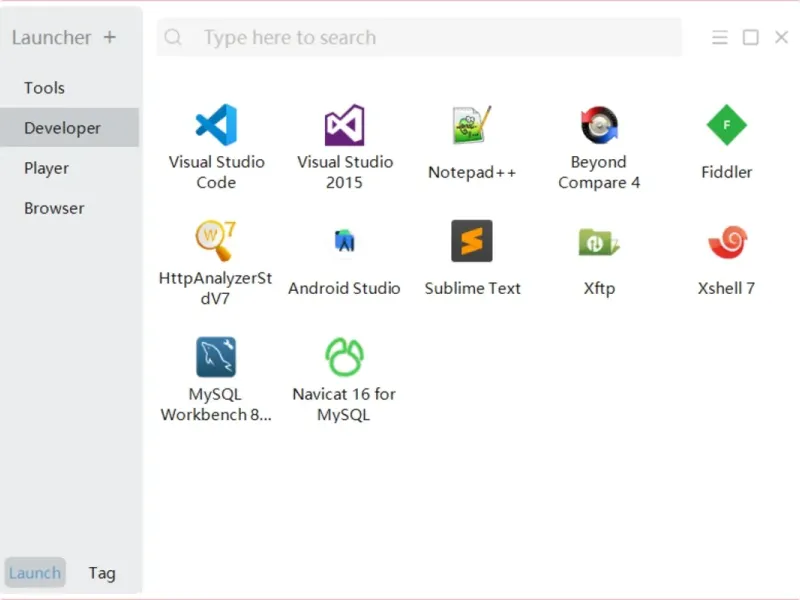Launch the Fiddler app
Screen dimensions: 800x600
[727, 126]
